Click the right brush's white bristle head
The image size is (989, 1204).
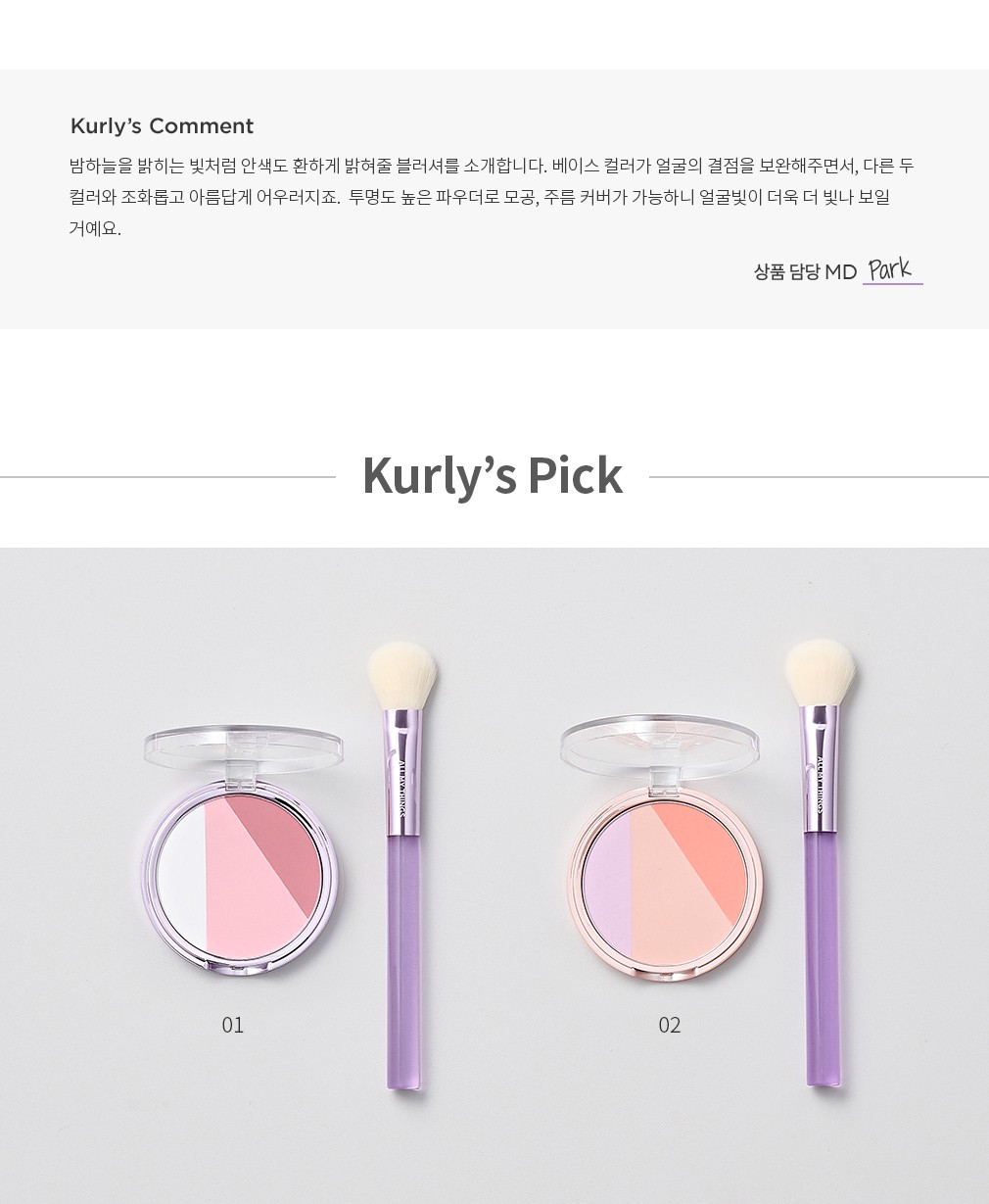click(x=821, y=674)
